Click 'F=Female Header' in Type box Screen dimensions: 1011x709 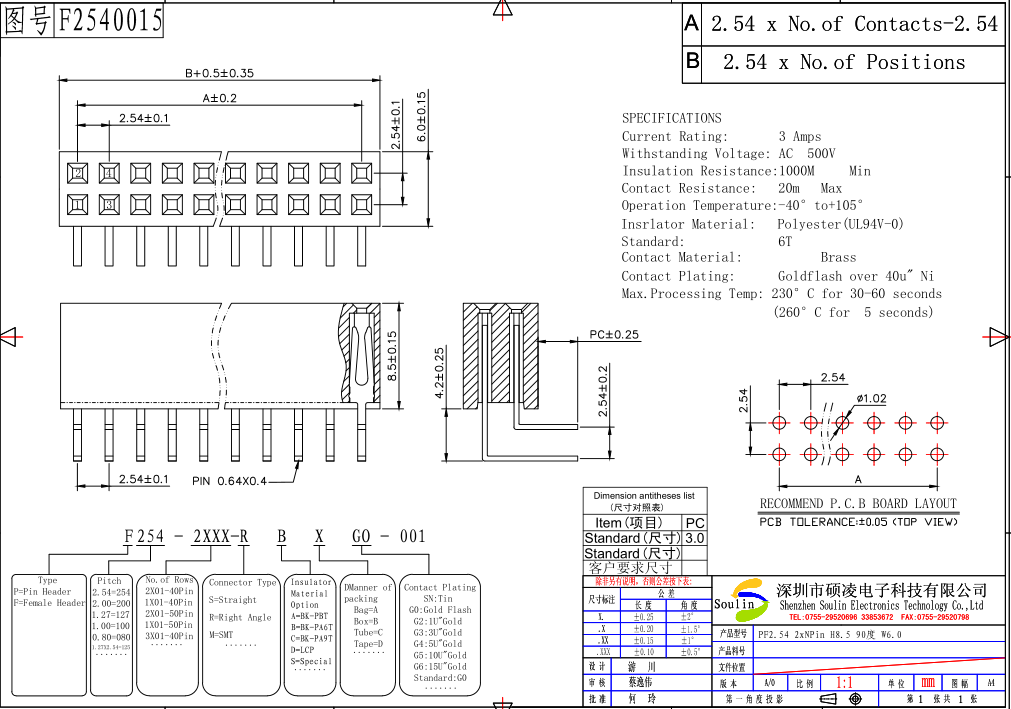(x=49, y=603)
